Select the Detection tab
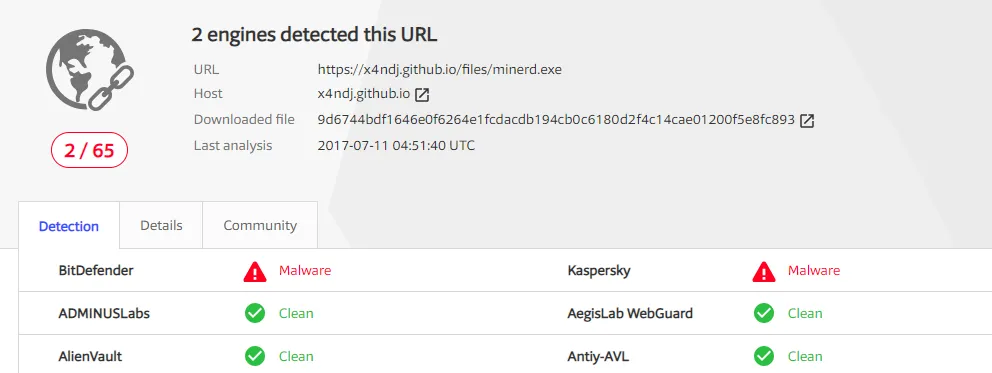The height and width of the screenshot is (373, 992). coord(69,226)
